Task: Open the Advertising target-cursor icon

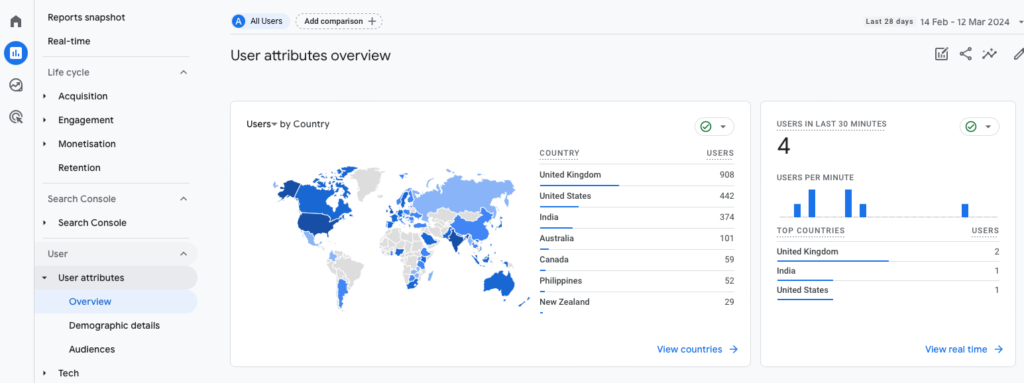Action: tap(16, 117)
